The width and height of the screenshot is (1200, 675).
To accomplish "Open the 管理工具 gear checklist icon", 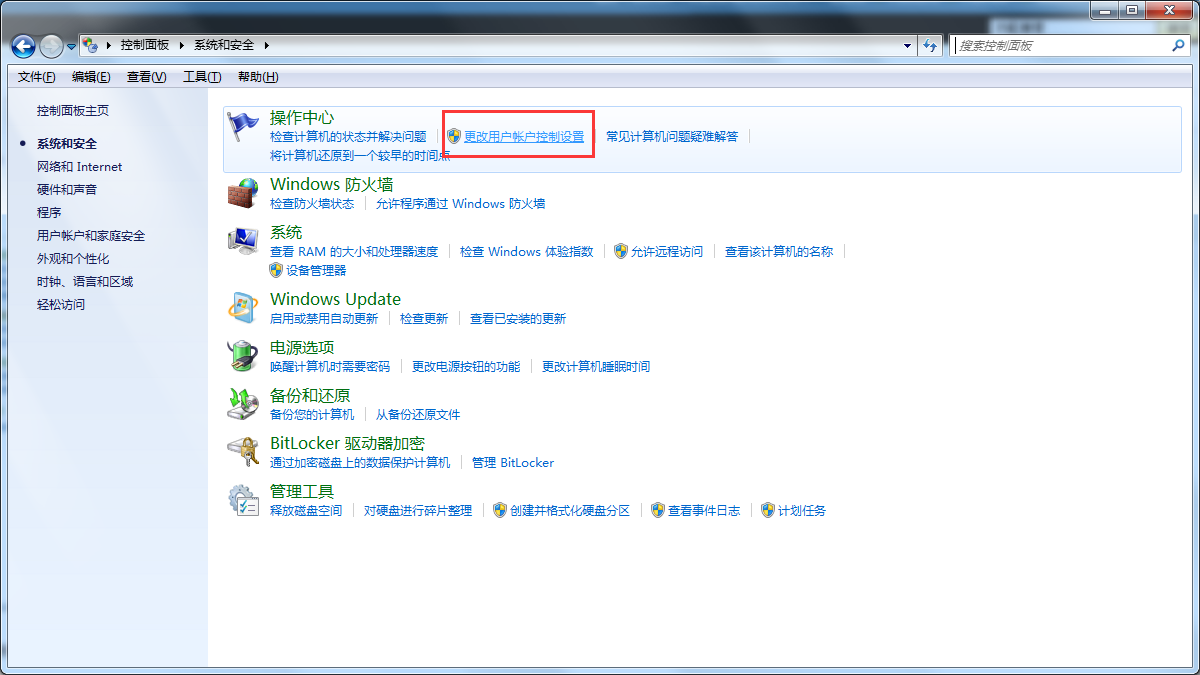I will pos(243,500).
